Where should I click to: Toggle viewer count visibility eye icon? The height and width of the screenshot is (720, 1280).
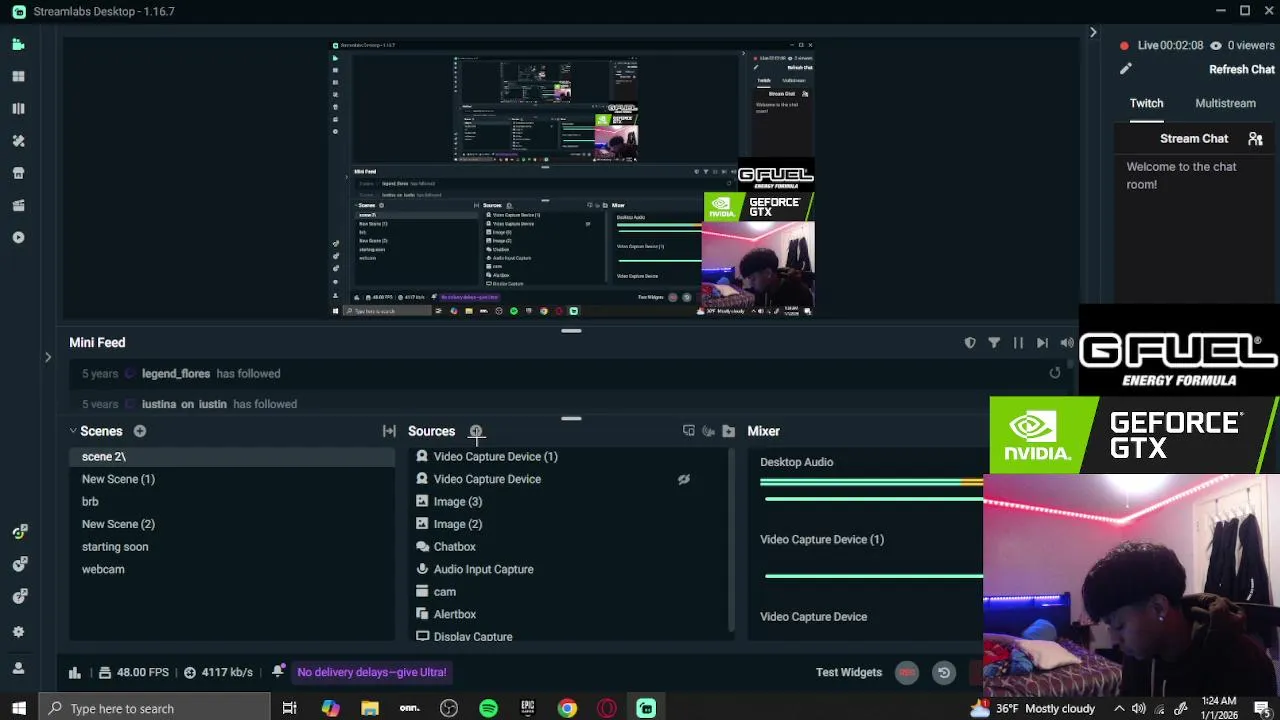click(x=1216, y=45)
